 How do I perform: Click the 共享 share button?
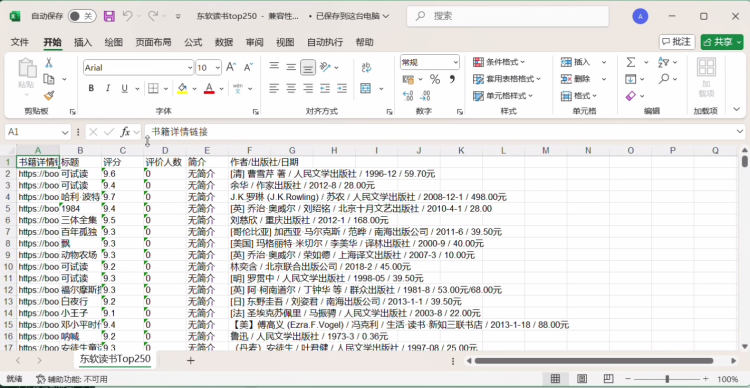click(x=722, y=42)
